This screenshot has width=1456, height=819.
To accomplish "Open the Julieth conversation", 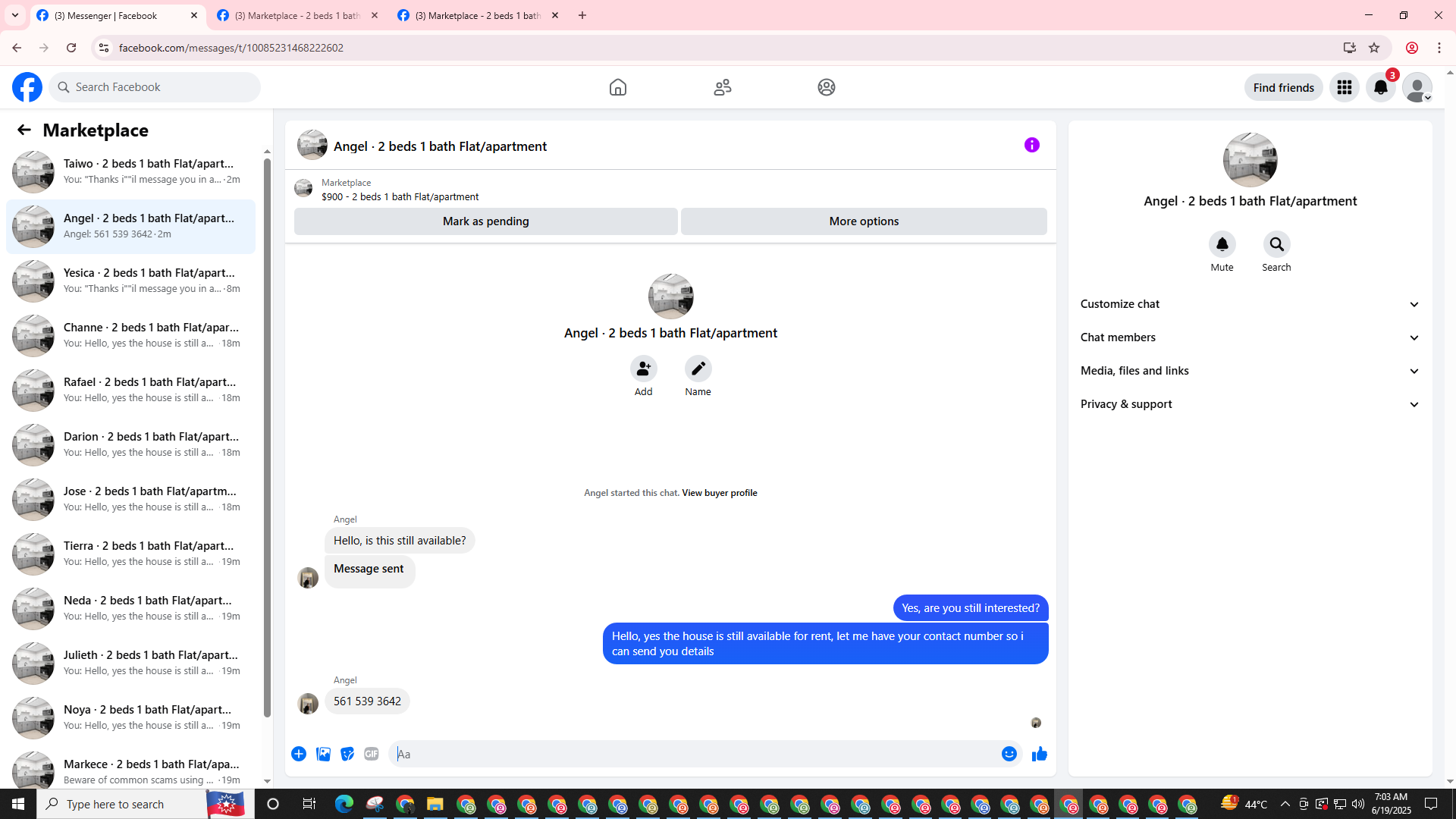I will click(x=130, y=663).
